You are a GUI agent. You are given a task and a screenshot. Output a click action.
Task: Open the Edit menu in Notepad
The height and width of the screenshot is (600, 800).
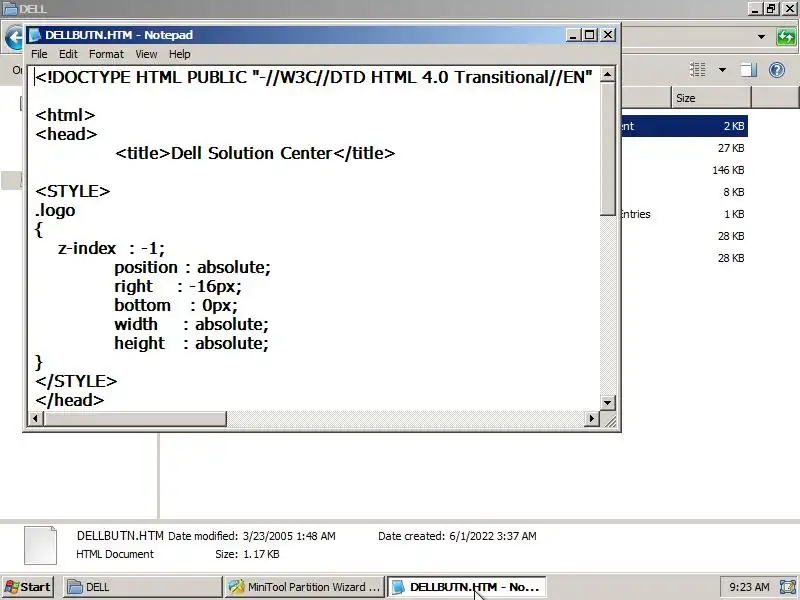tap(68, 54)
